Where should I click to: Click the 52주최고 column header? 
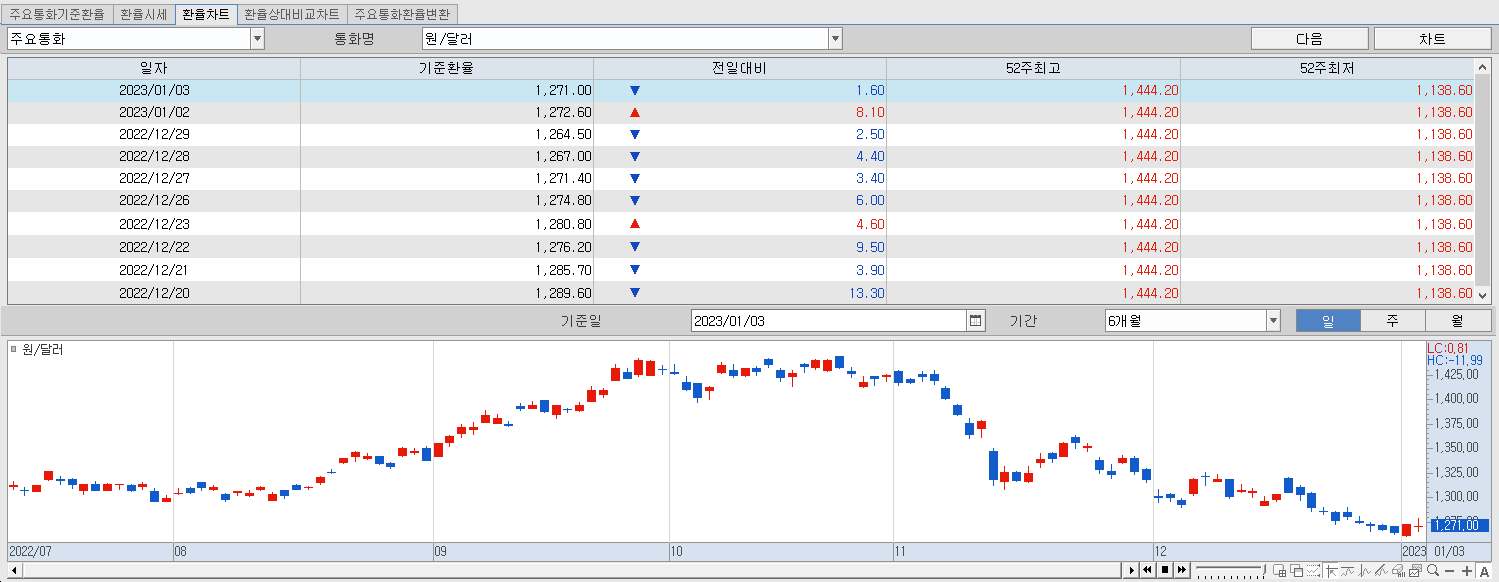[x=1033, y=68]
